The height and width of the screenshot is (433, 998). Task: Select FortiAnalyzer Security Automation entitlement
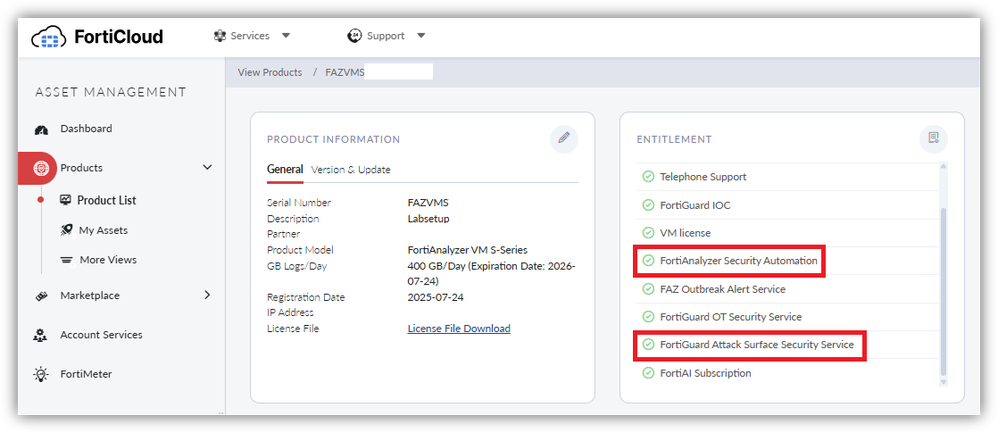[738, 261]
